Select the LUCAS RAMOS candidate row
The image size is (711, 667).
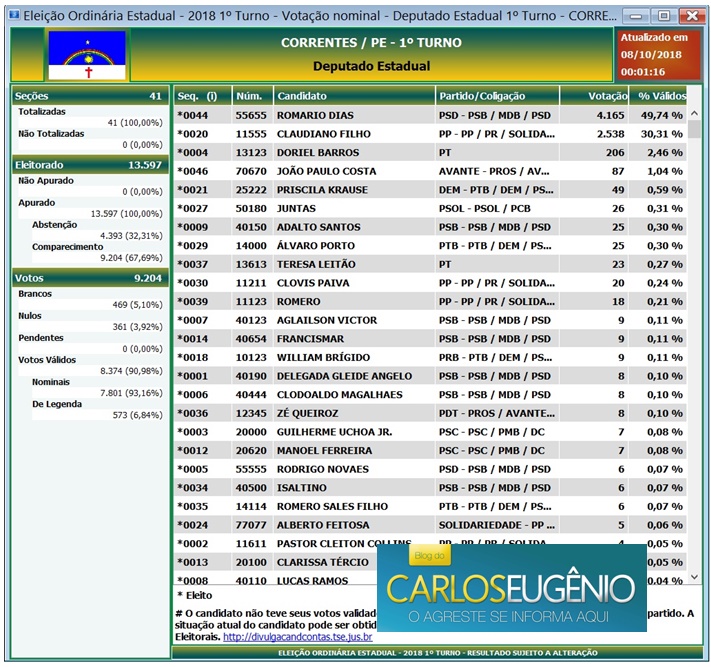click(x=275, y=579)
